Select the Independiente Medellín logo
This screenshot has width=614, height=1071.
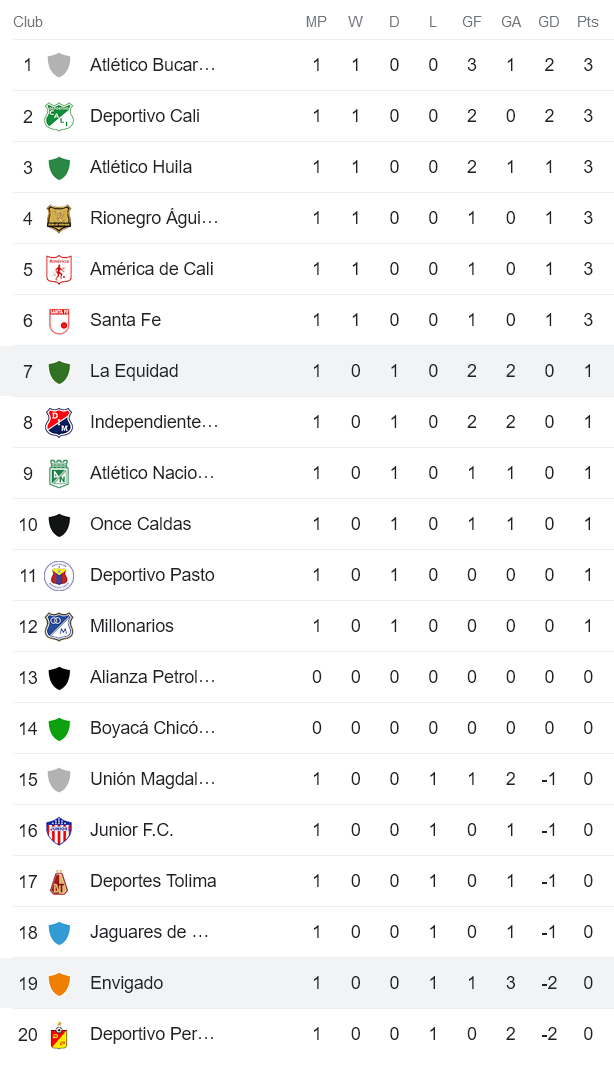pos(59,422)
